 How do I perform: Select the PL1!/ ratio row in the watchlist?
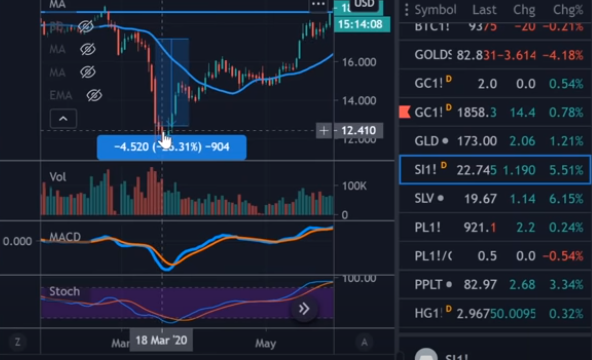point(495,256)
